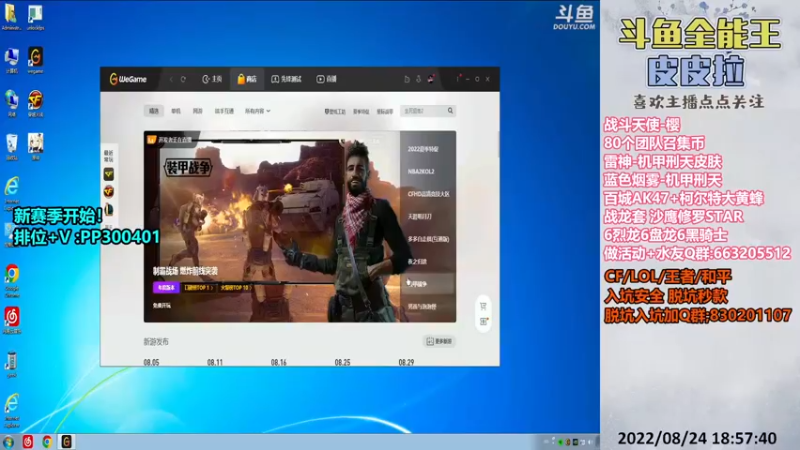The height and width of the screenshot is (450, 800).
Task: Open NetEase Music from the taskbar
Action: click(x=28, y=442)
